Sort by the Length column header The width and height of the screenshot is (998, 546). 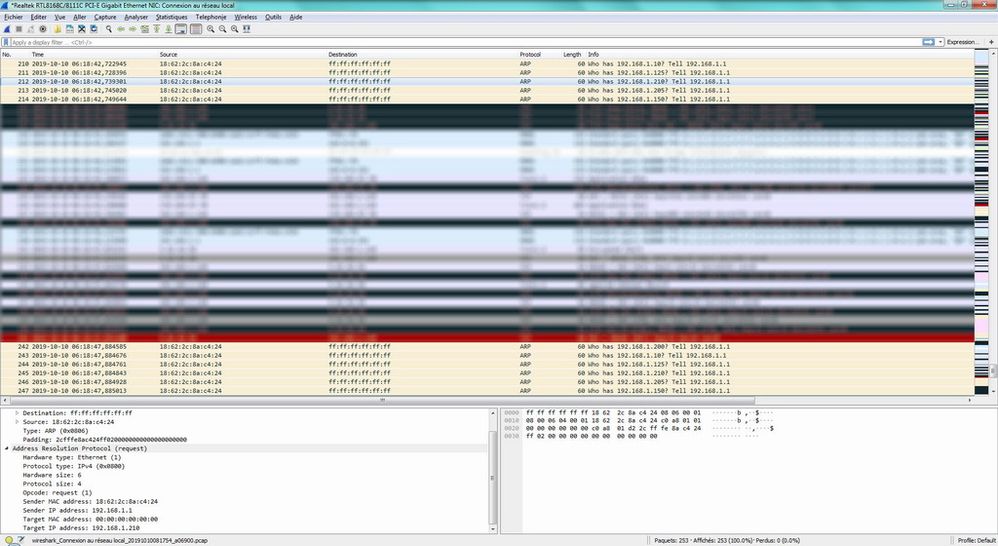[572, 54]
